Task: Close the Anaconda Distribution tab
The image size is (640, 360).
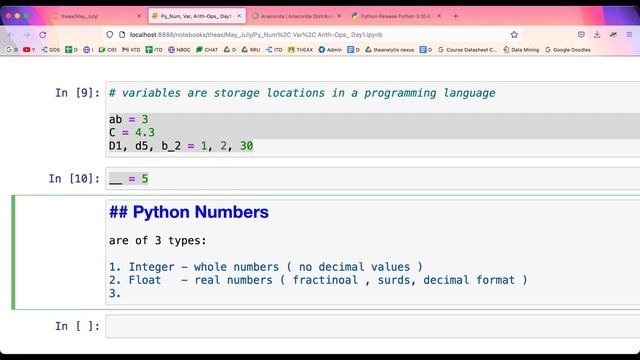Action: 339,16
